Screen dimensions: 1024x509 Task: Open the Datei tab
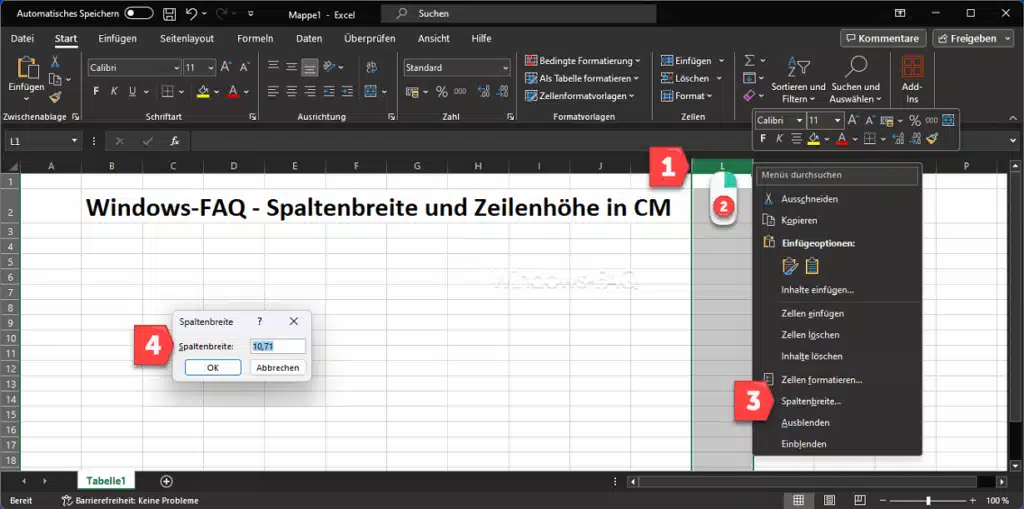tap(22, 39)
